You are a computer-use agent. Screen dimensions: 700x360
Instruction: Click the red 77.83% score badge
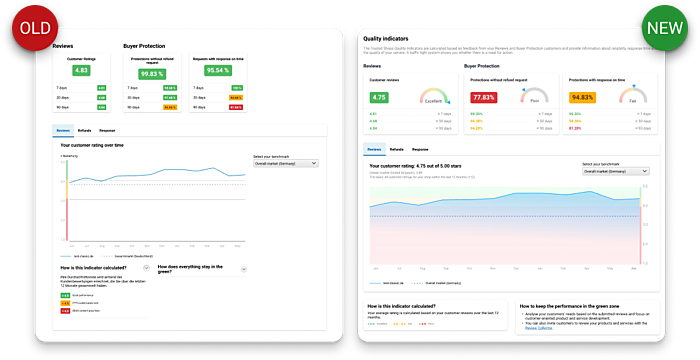pos(484,97)
